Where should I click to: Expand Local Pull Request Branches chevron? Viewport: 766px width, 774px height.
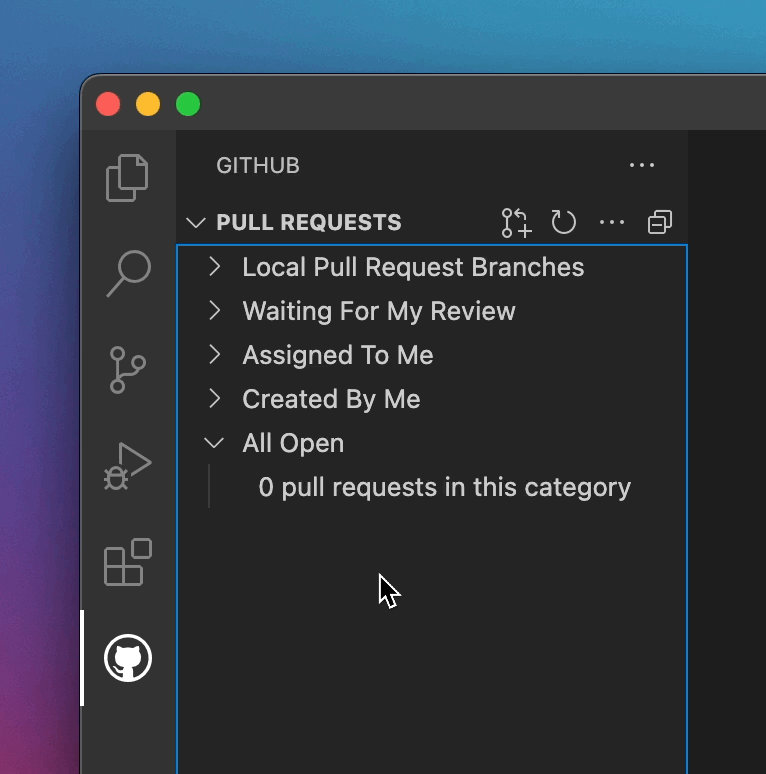click(x=215, y=267)
